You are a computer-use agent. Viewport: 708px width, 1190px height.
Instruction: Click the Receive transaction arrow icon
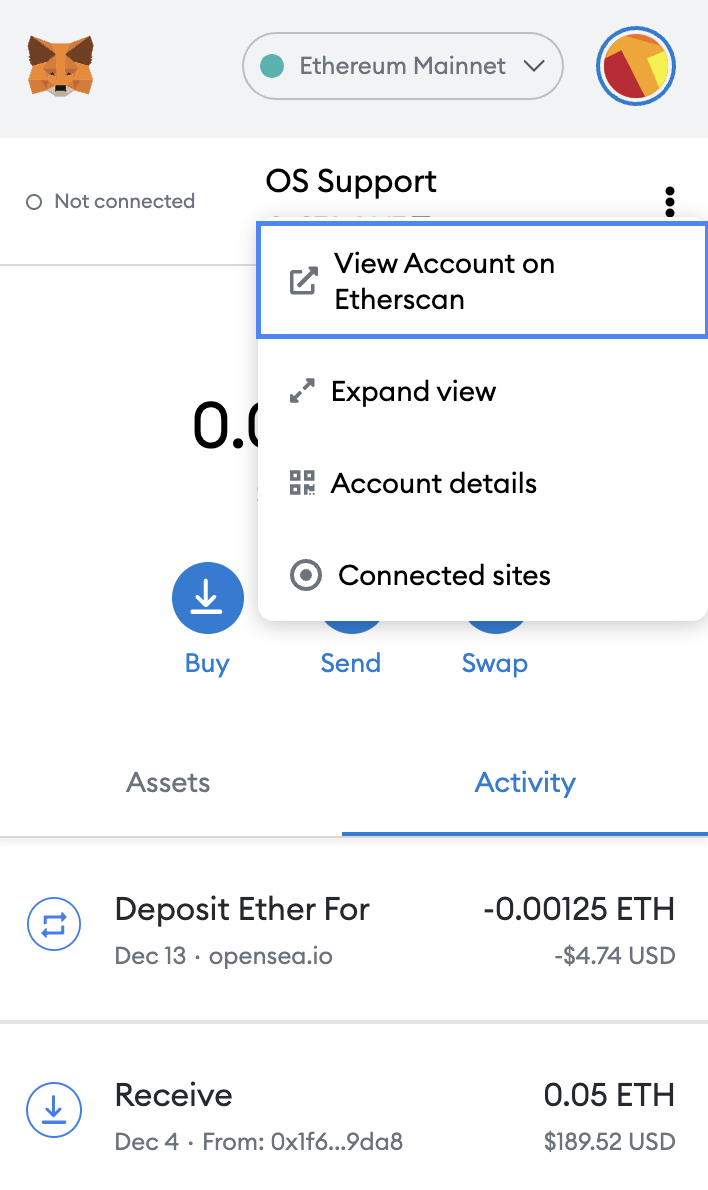click(54, 1110)
